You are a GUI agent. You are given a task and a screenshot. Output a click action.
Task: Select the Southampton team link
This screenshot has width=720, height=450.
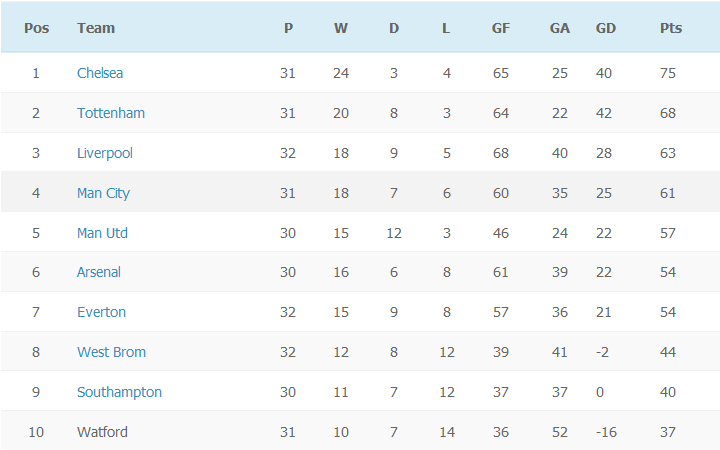[119, 392]
